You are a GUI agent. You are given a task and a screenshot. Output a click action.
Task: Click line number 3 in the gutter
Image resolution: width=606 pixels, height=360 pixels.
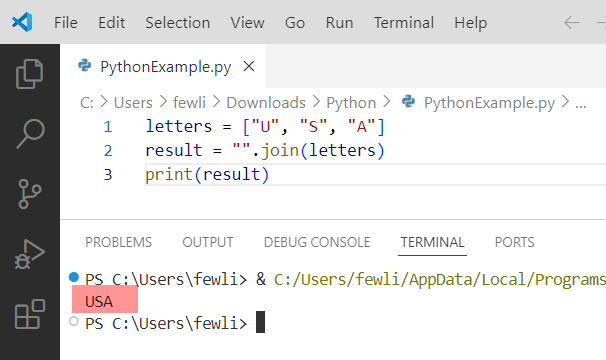[108, 174]
